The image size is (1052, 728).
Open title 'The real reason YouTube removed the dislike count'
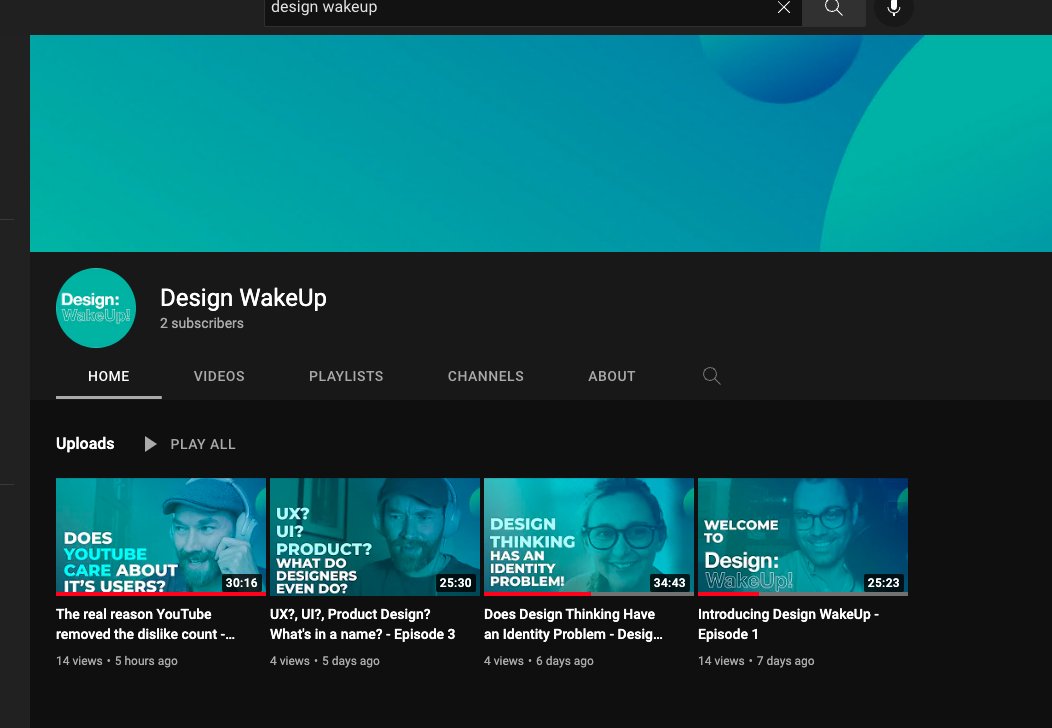pyautogui.click(x=146, y=624)
